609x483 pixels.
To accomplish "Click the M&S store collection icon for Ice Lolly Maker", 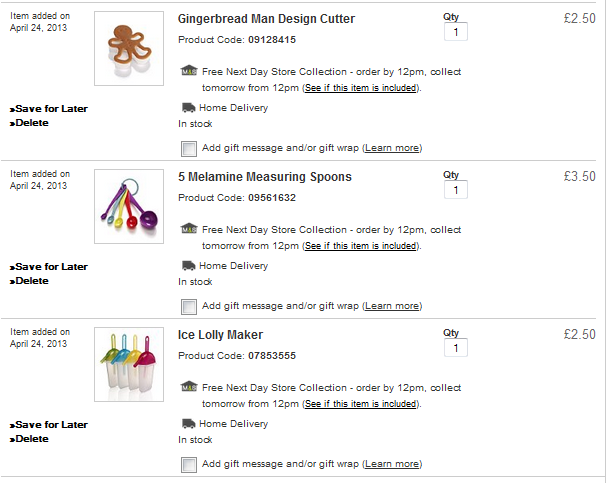I will coord(188,387).
